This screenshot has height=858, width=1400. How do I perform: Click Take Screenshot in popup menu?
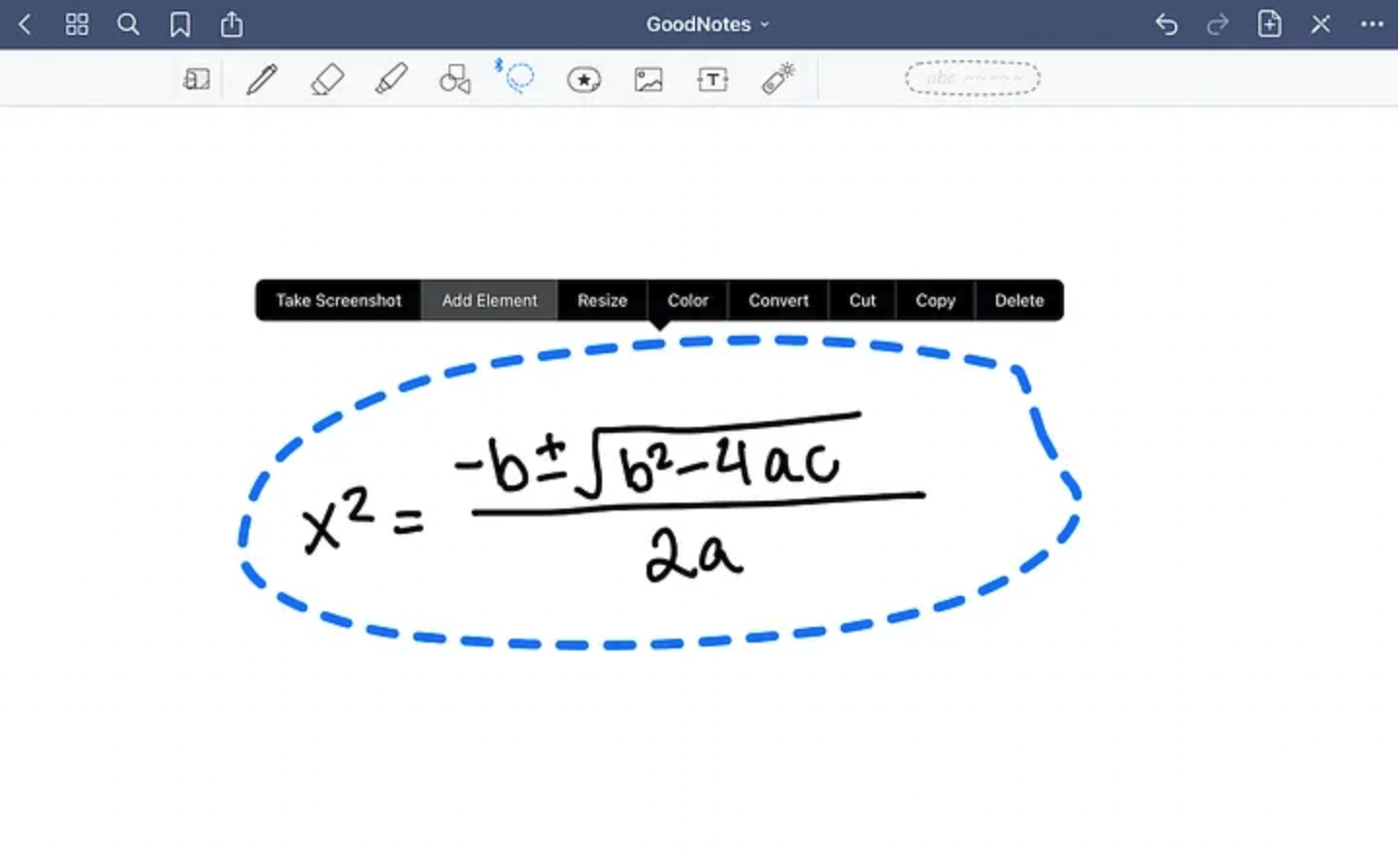click(x=338, y=301)
